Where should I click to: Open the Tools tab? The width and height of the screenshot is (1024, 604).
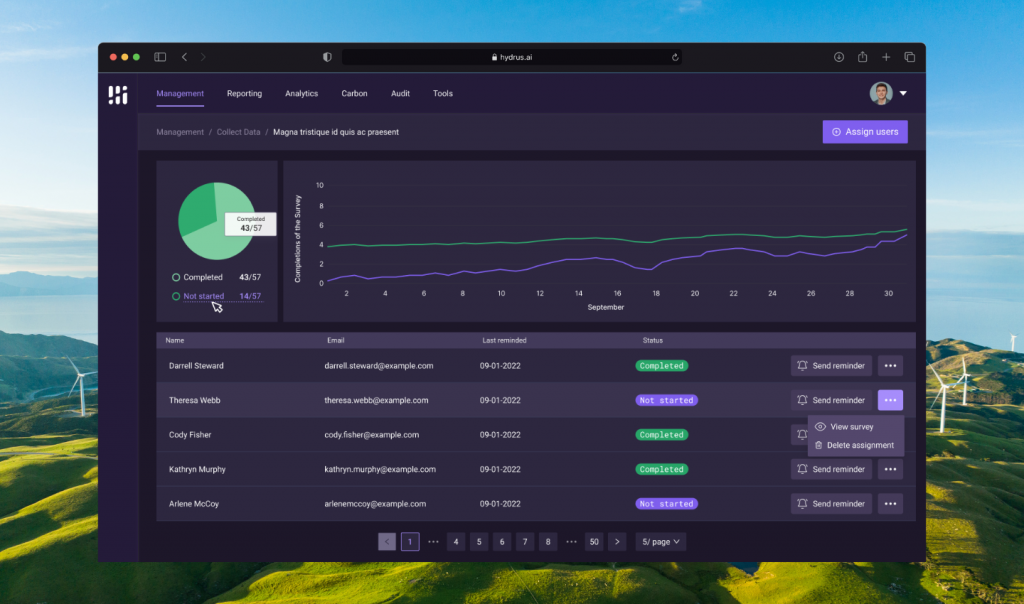443,93
